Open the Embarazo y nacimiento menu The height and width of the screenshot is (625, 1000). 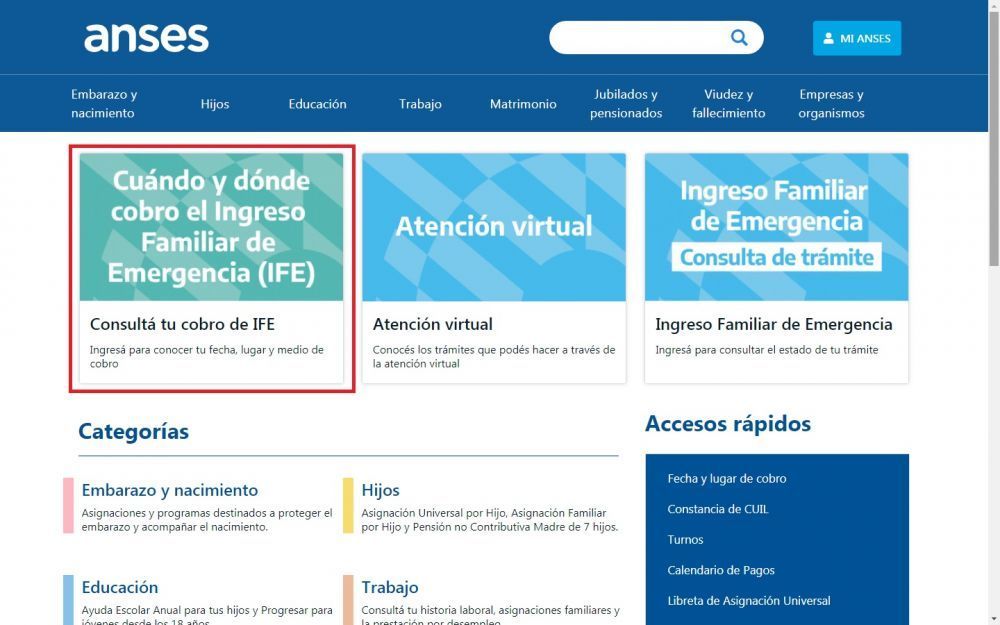point(106,103)
